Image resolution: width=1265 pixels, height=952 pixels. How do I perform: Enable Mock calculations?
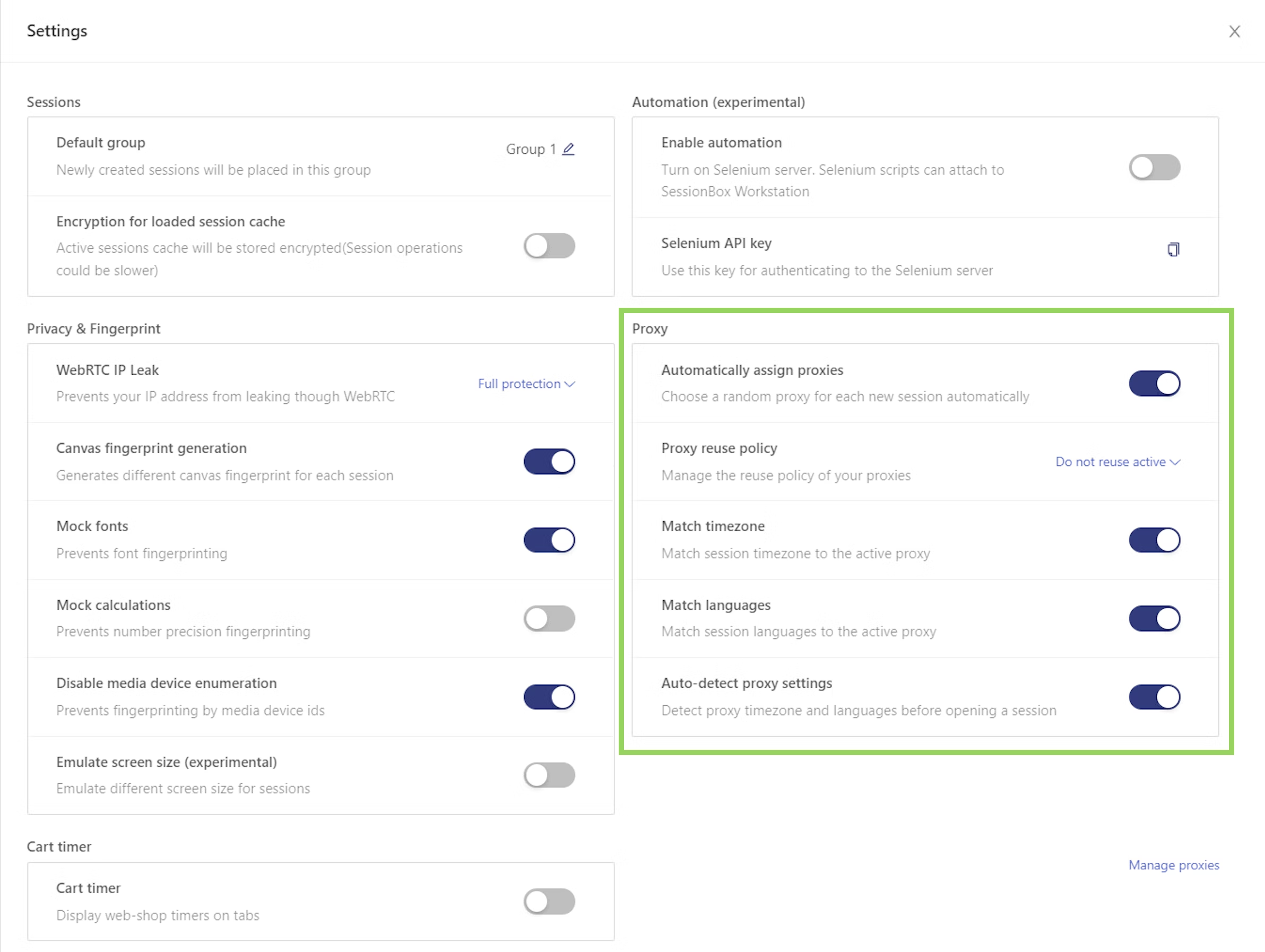tap(549, 618)
